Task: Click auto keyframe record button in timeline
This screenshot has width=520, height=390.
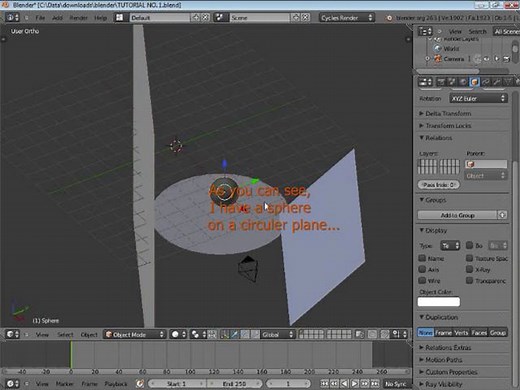Action: [x=140, y=384]
